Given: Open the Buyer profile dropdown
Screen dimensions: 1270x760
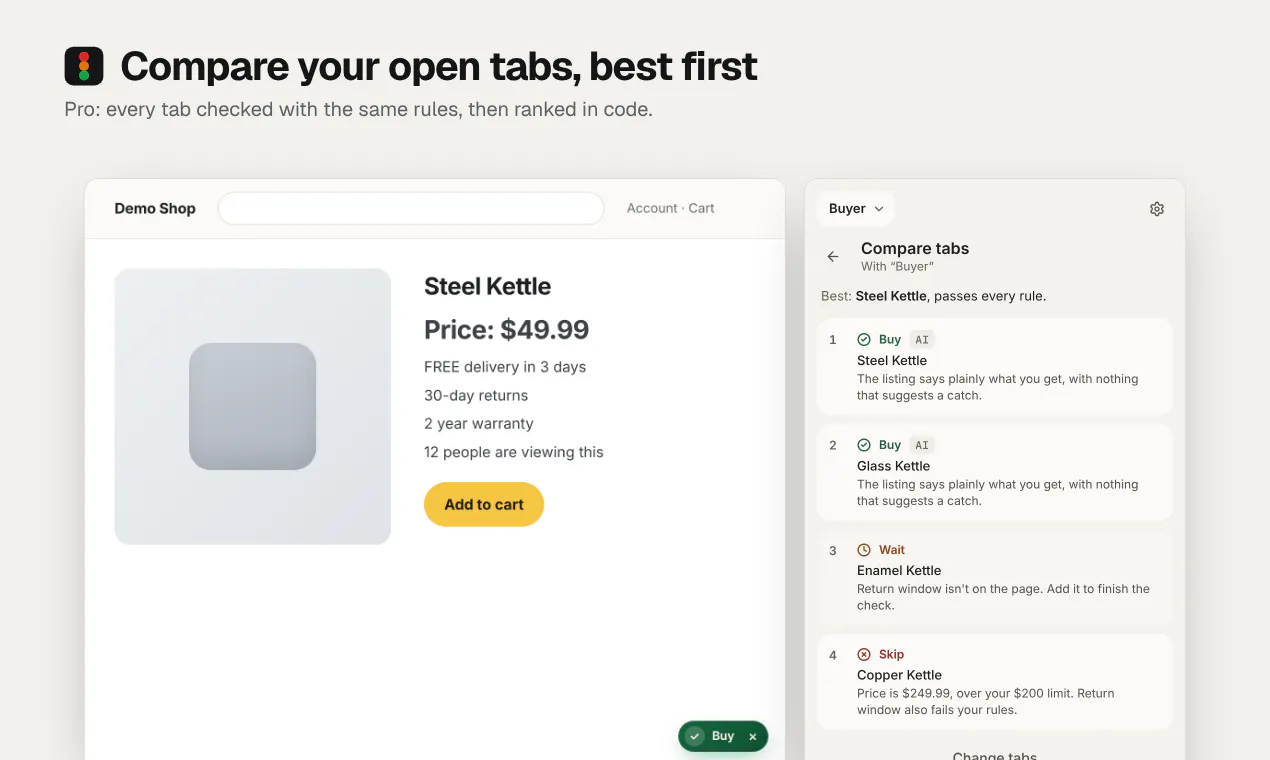Looking at the screenshot, I should click(x=856, y=209).
